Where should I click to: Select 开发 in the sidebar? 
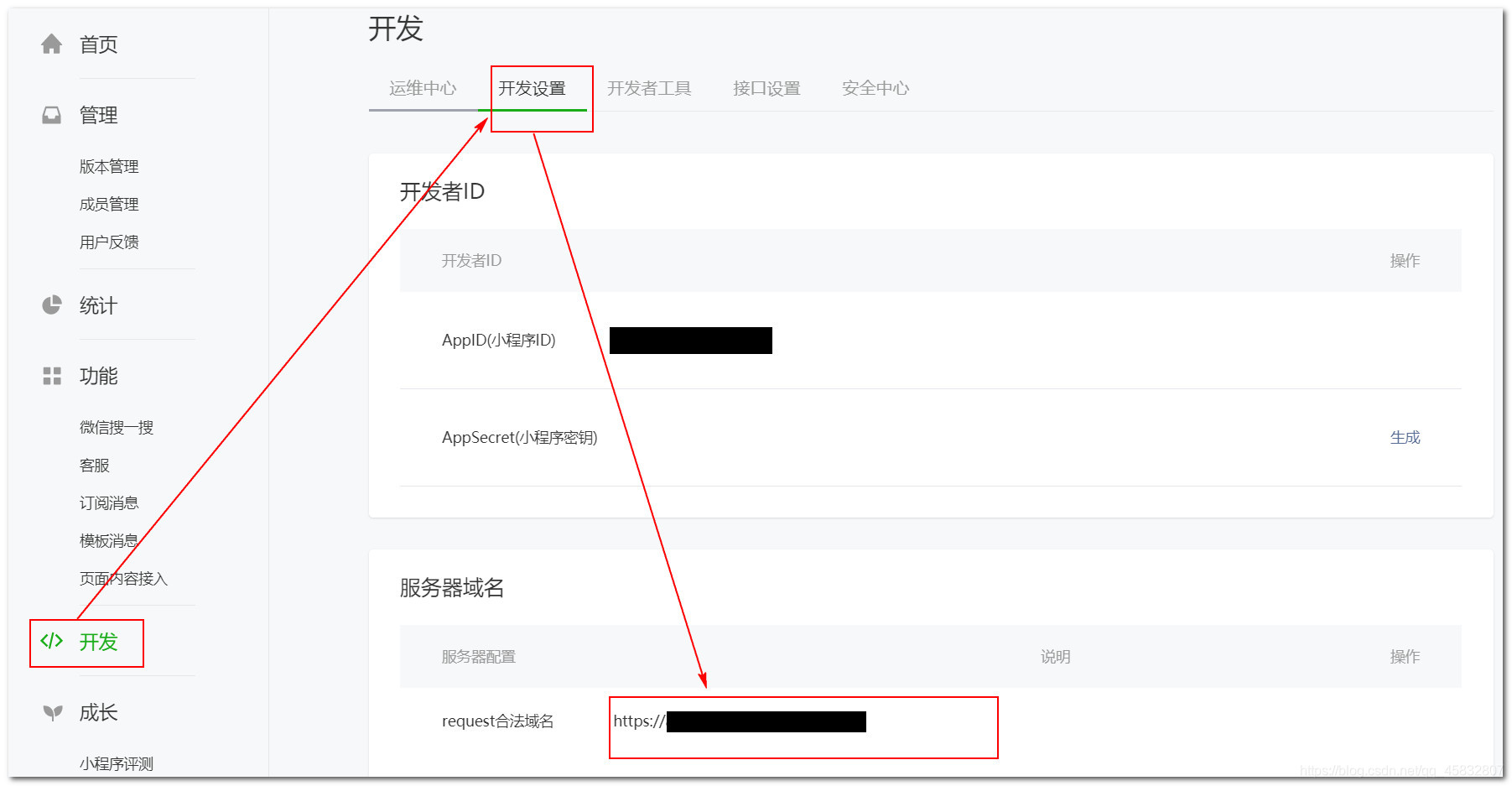click(98, 642)
